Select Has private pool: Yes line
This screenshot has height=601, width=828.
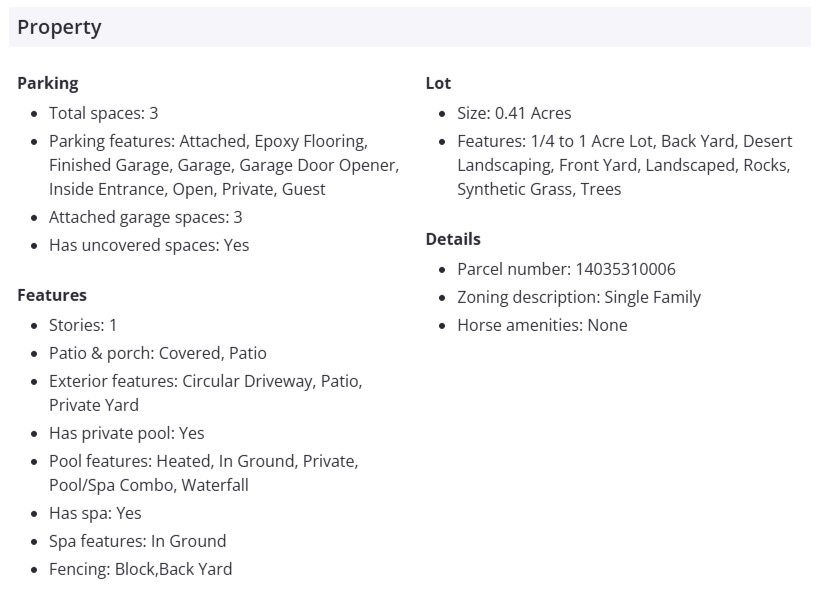[x=126, y=433]
